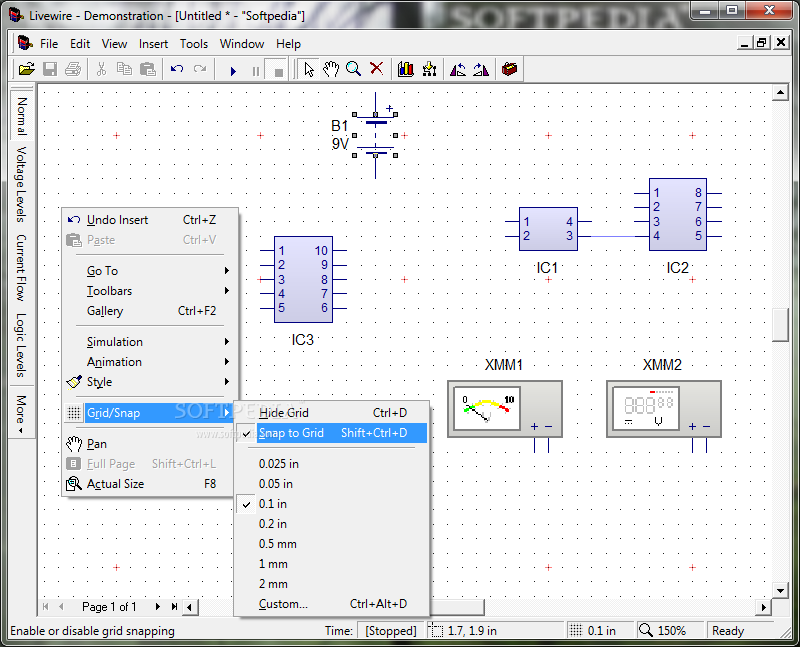Set grid size to 2 mm
Viewport: 800px width, 647px height.
pos(332,584)
